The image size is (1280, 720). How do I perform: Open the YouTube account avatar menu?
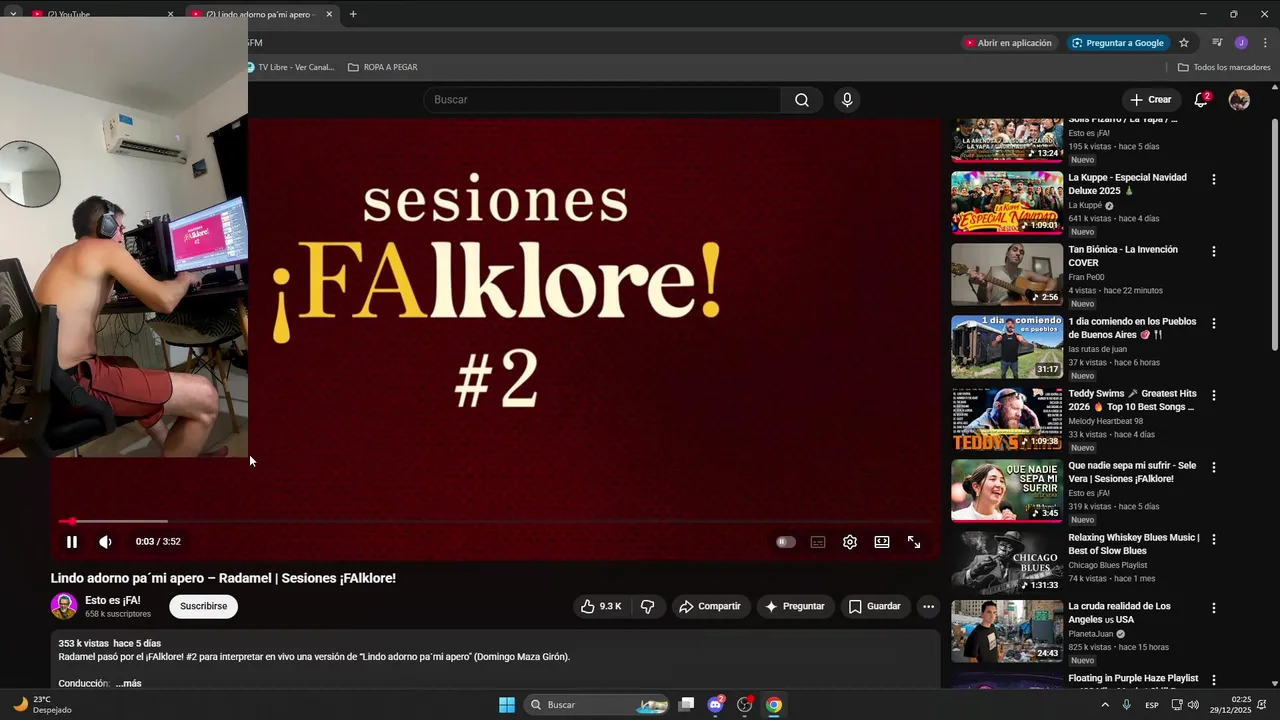1239,100
